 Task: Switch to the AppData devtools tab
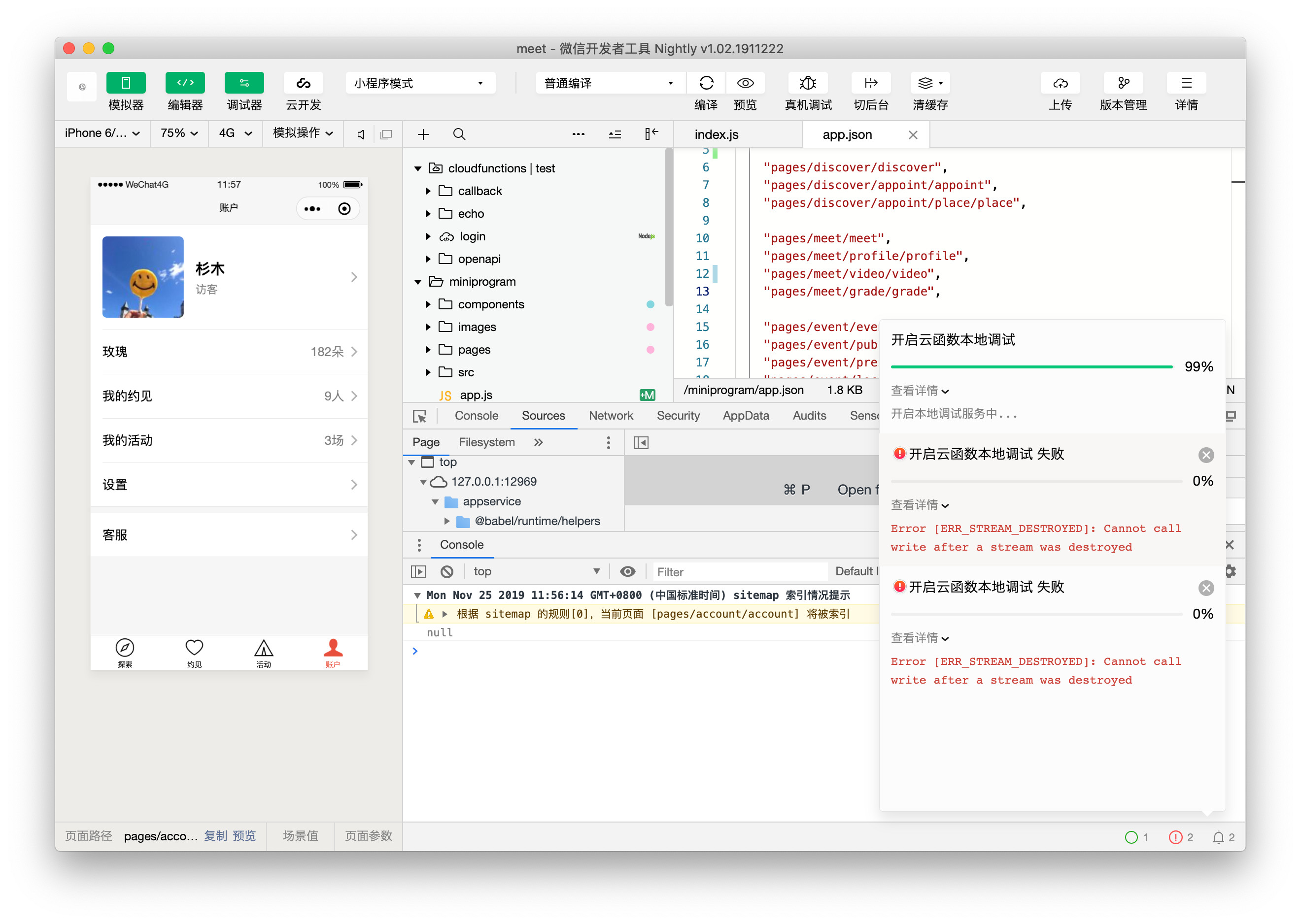coord(746,416)
